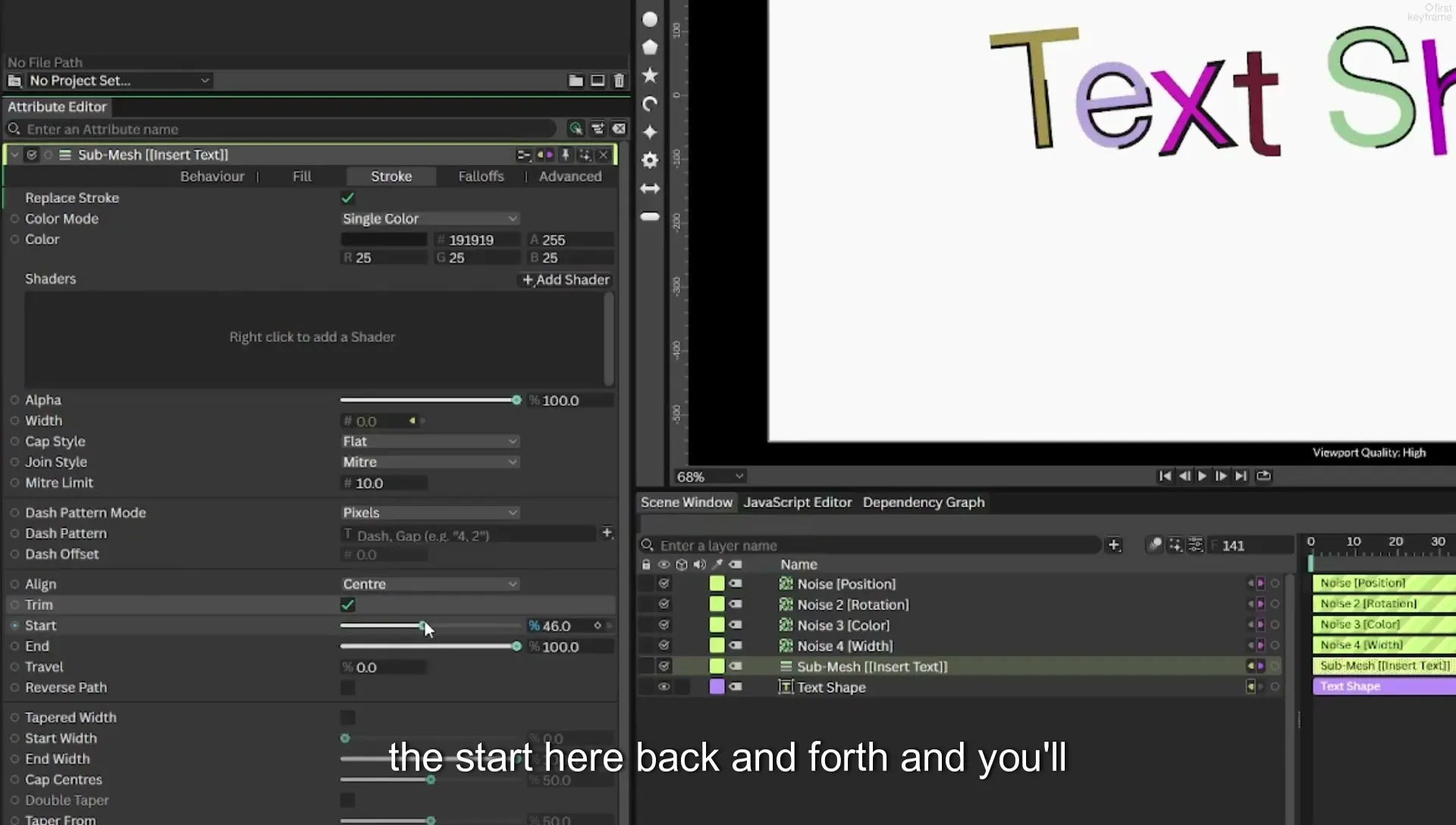The width and height of the screenshot is (1456, 825).
Task: Select the rounded Capsule shape tool
Action: pyautogui.click(x=650, y=217)
